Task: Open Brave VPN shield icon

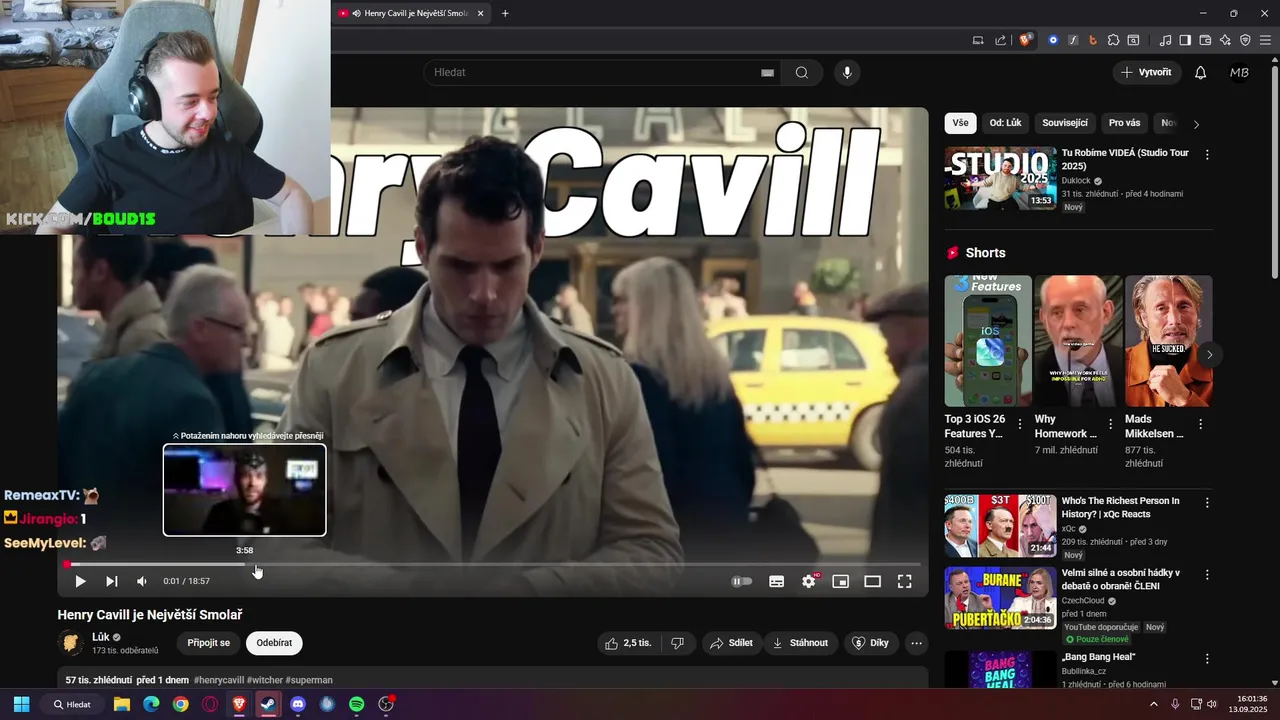Action: point(1245,40)
